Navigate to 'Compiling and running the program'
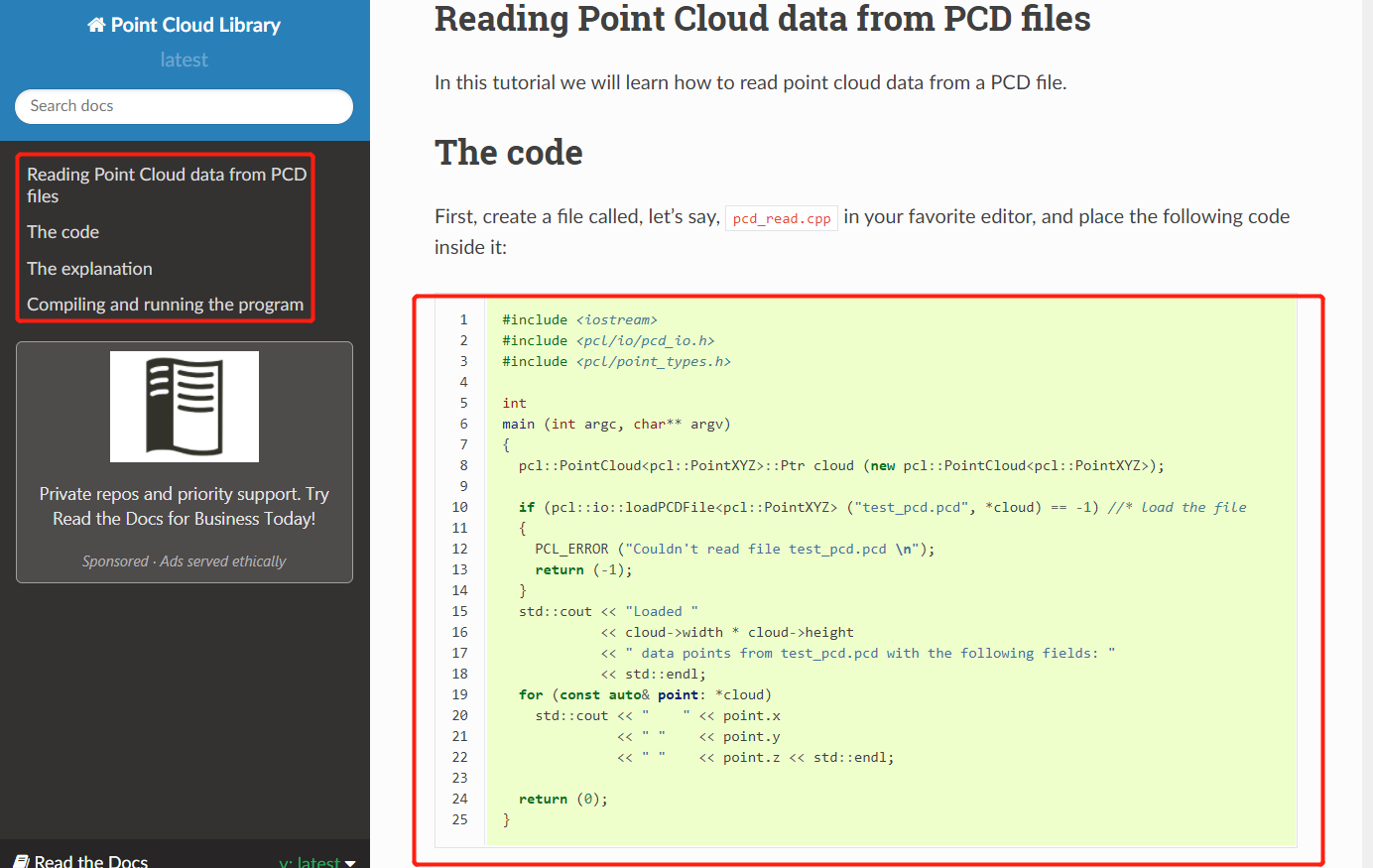 pyautogui.click(x=165, y=305)
